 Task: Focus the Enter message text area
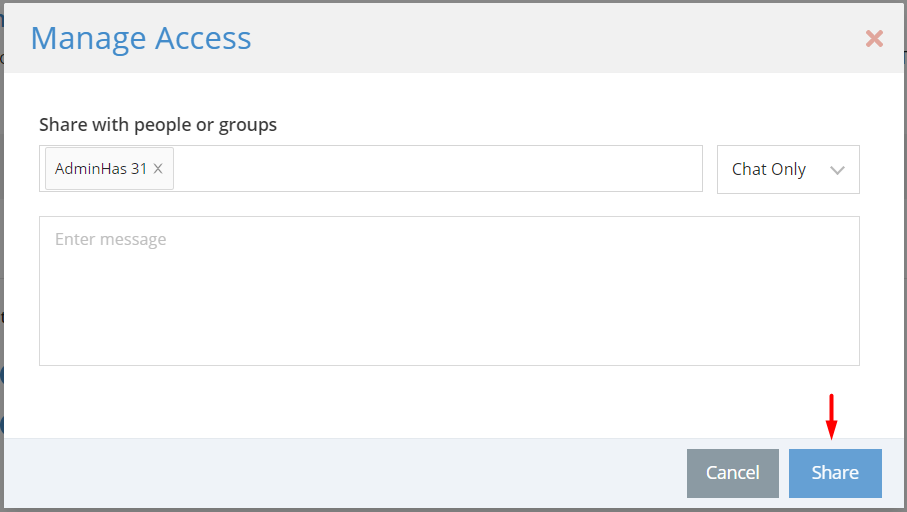click(x=449, y=291)
